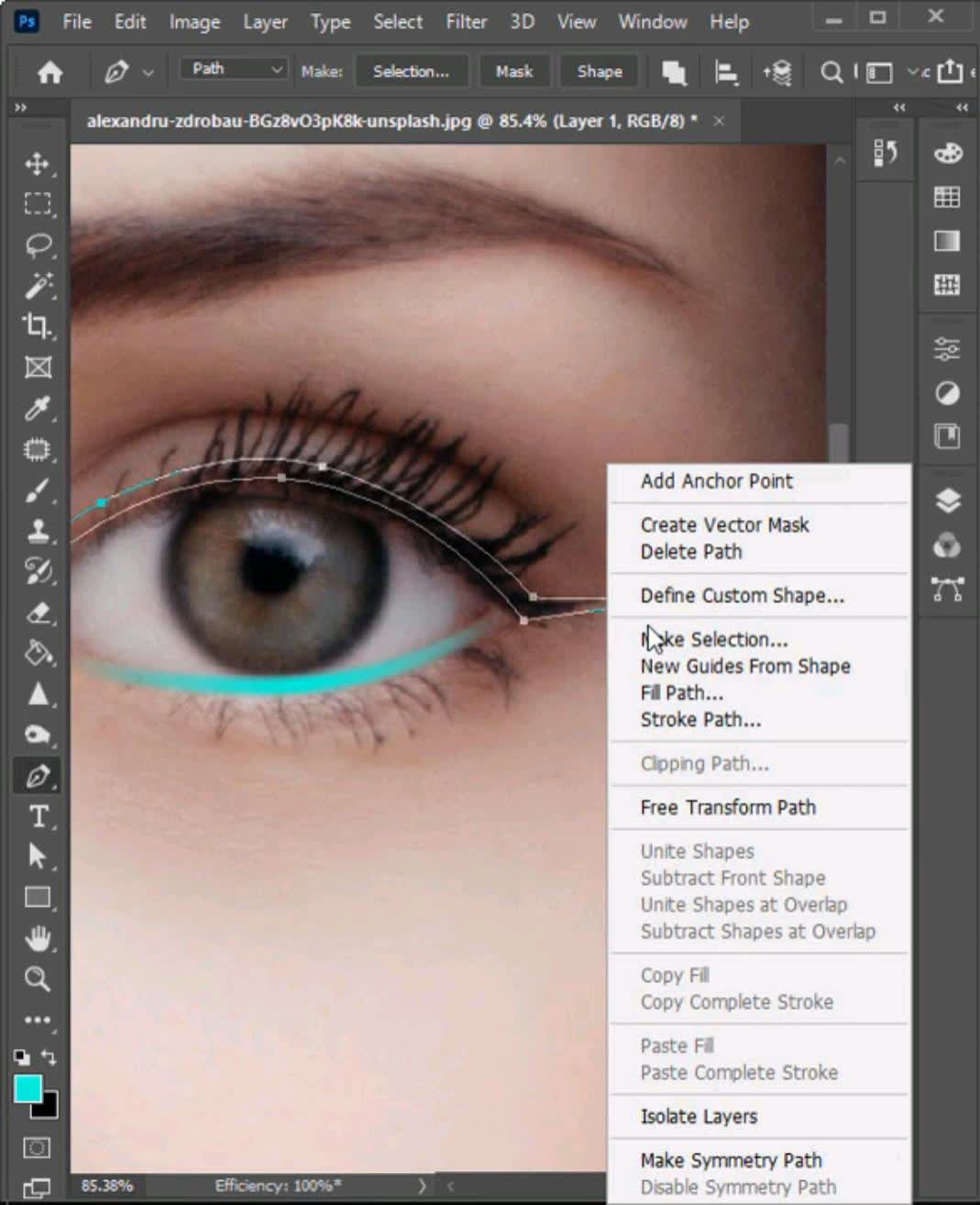The image size is (980, 1205).
Task: Open the Gradients panel
Action: click(x=947, y=240)
